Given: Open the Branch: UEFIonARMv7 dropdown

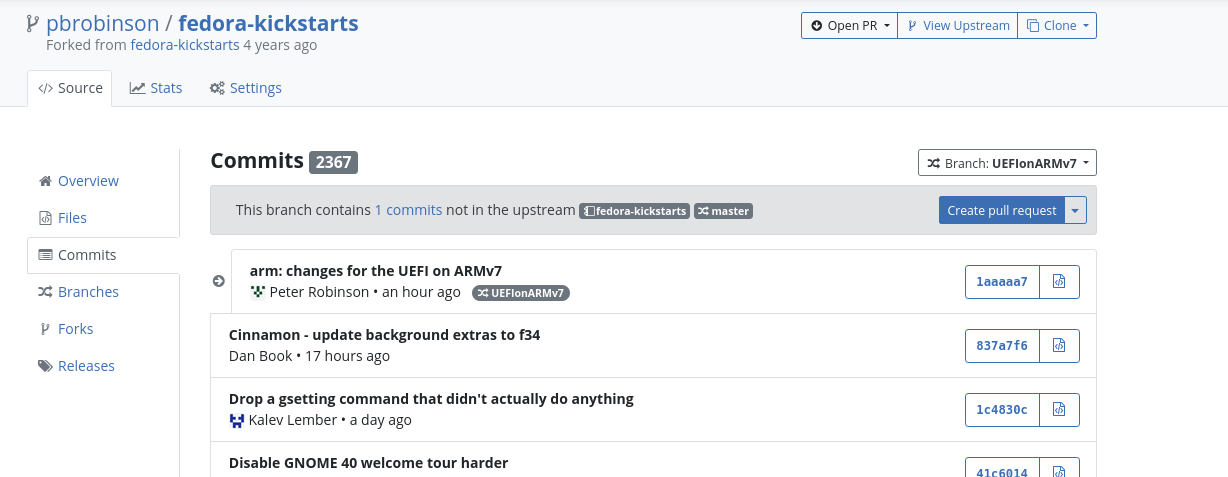Looking at the screenshot, I should 1007,163.
